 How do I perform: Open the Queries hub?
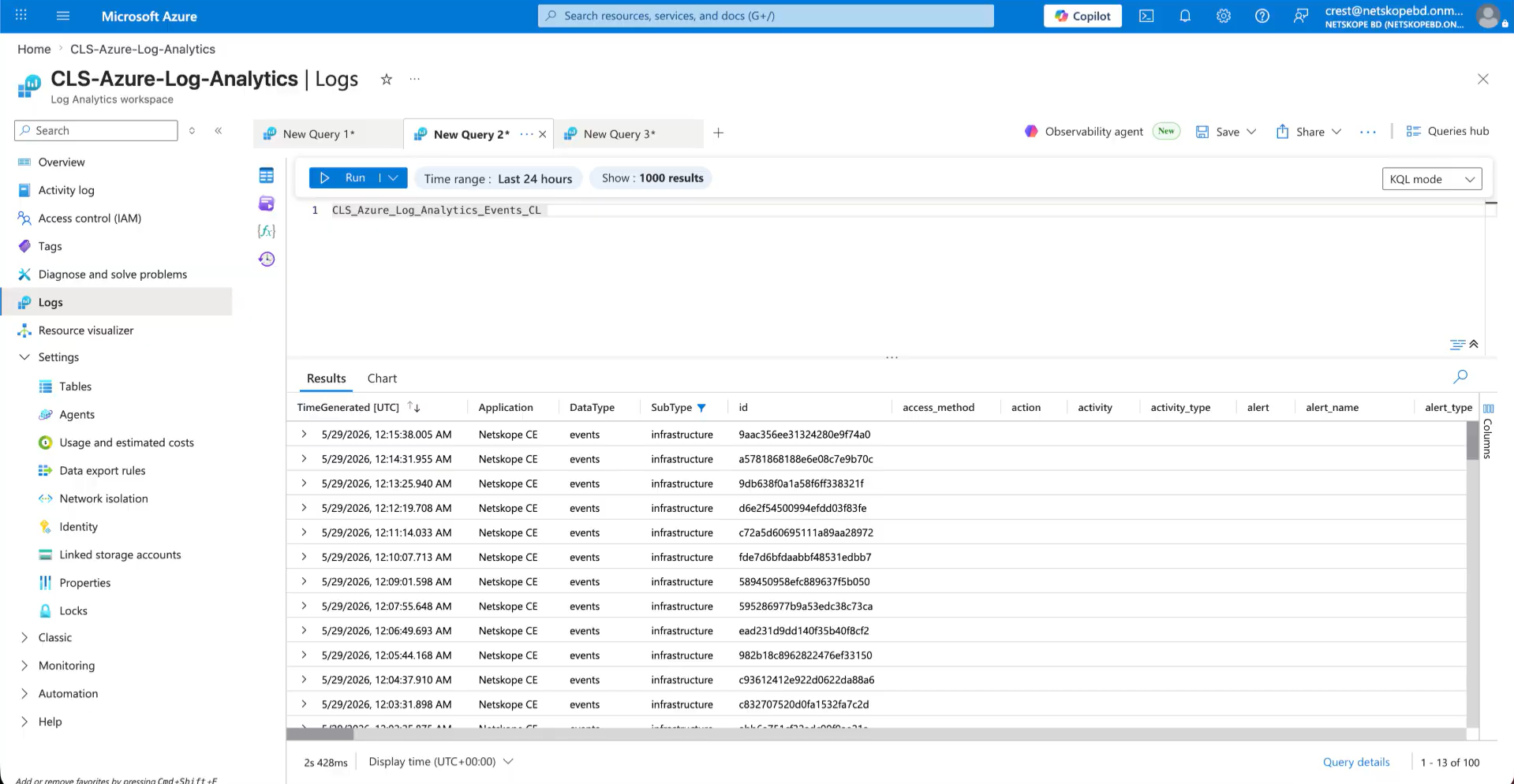tap(1448, 132)
